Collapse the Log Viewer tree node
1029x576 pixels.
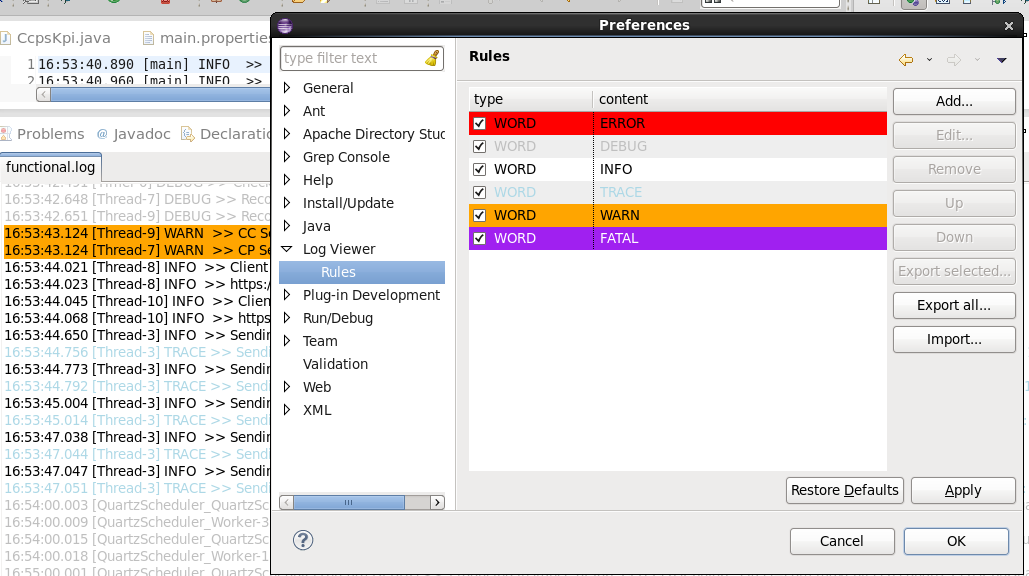coord(287,249)
